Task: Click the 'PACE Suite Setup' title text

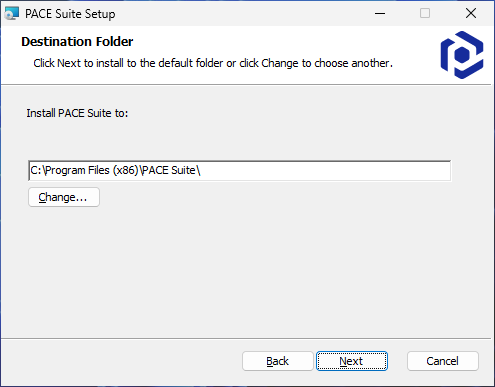Action: [x=70, y=14]
